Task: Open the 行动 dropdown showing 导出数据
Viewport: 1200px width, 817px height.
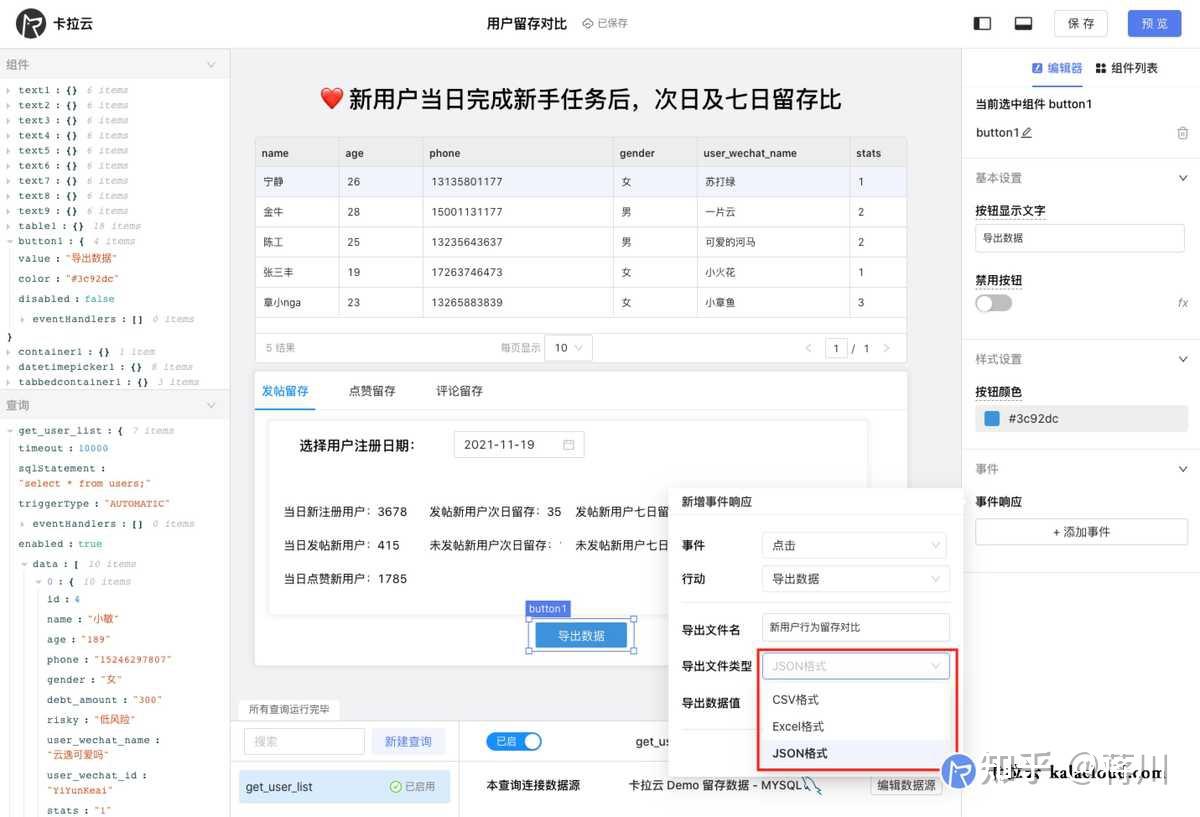Action: [855, 579]
